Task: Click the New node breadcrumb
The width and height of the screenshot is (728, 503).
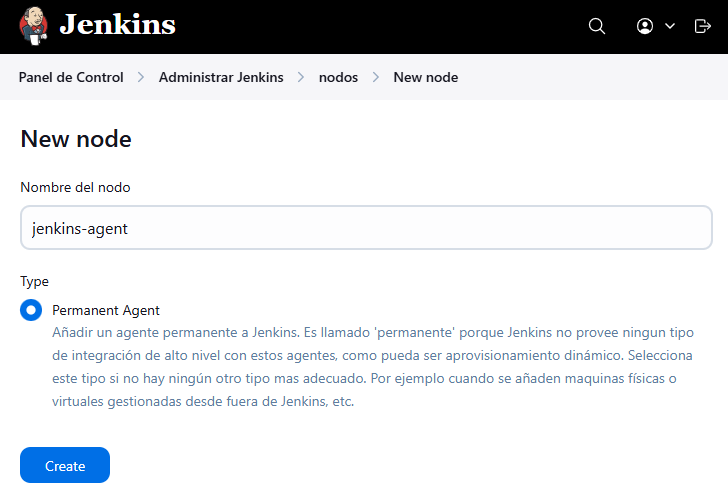Action: click(426, 77)
